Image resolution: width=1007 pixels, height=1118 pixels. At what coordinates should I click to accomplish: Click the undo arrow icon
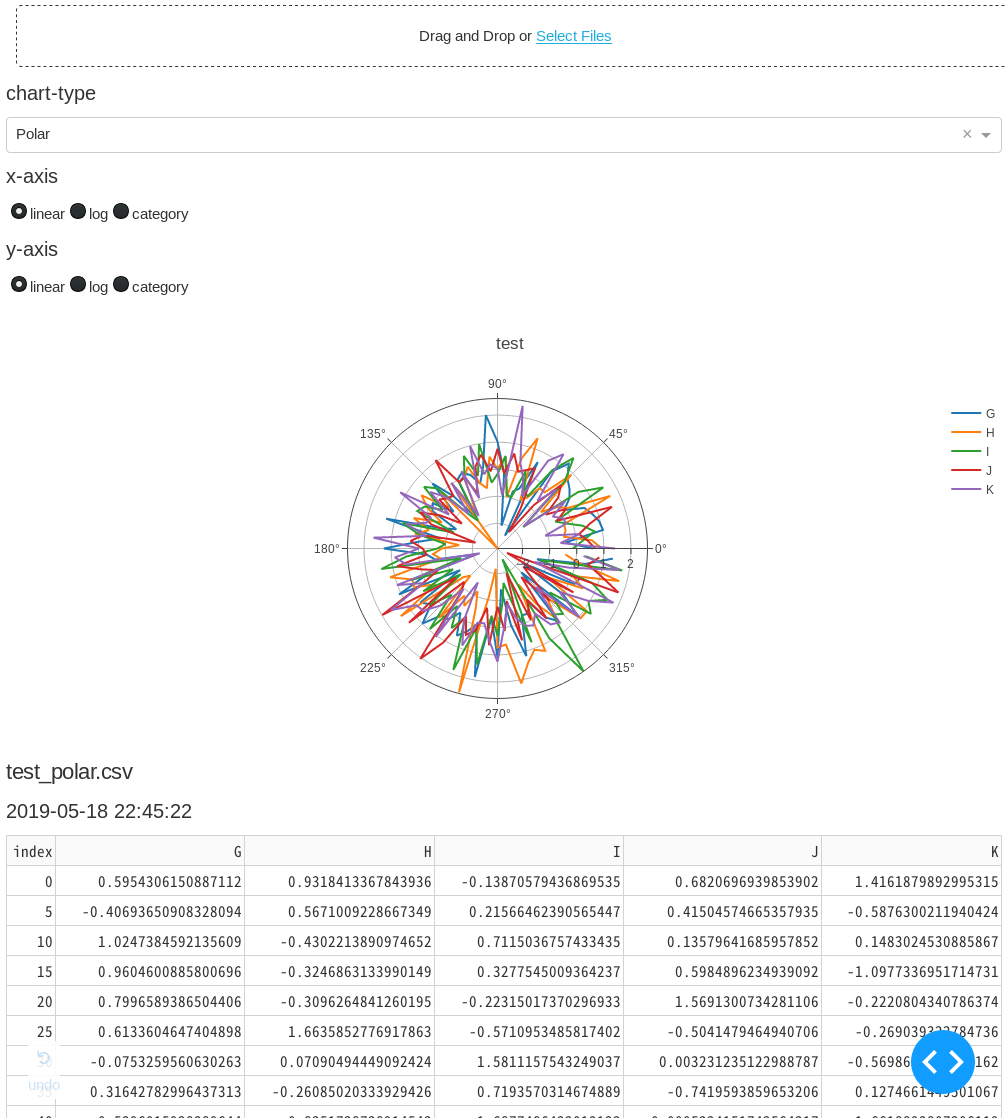pos(44,1059)
